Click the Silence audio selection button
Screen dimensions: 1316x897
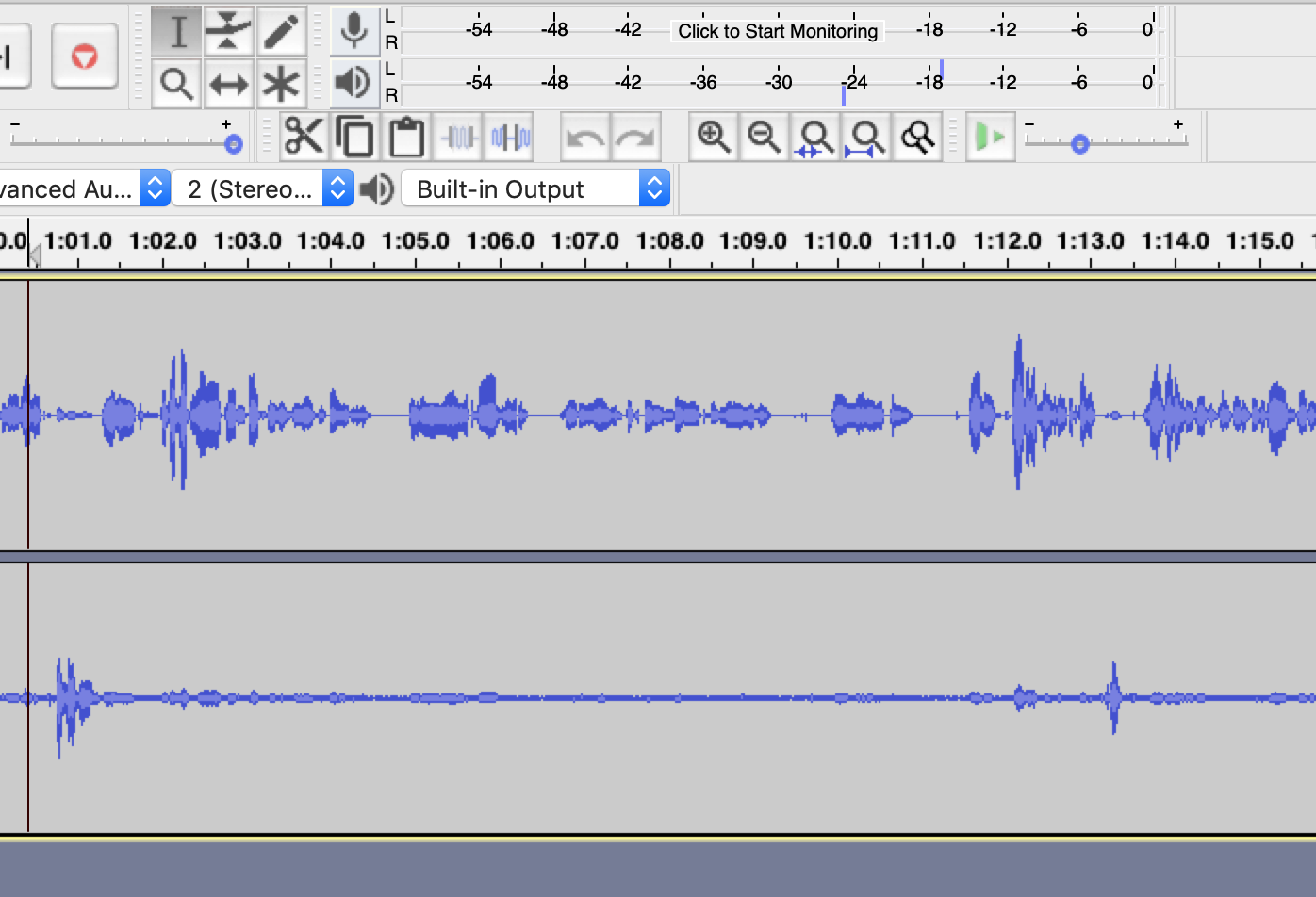[x=510, y=138]
